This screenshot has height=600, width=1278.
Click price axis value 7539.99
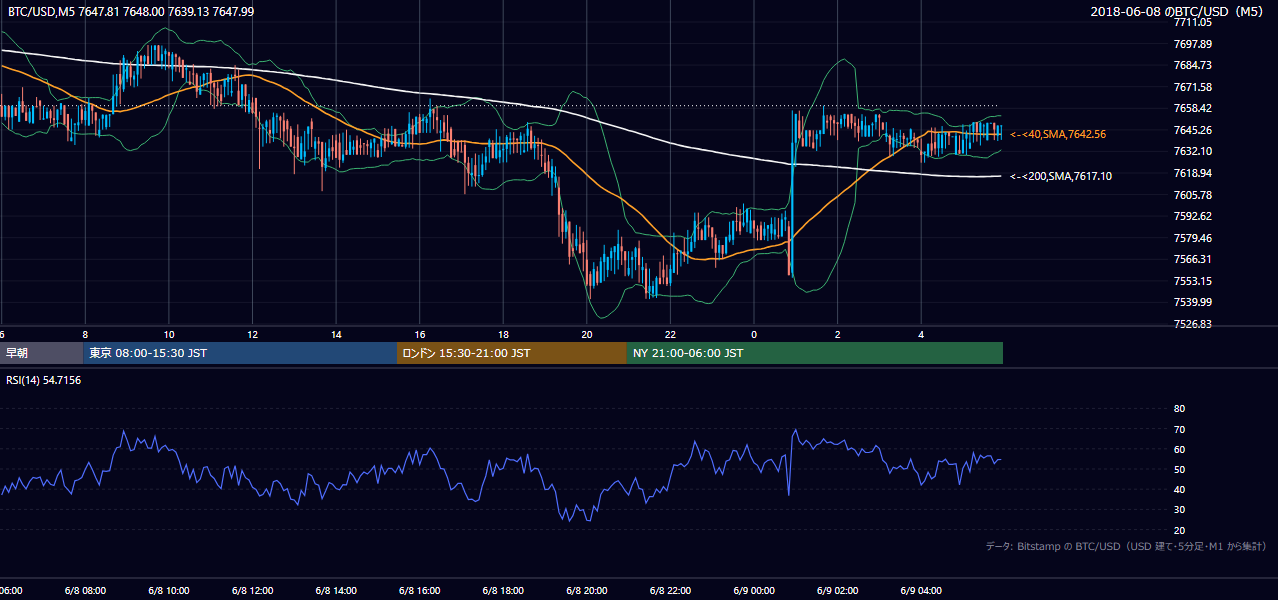[x=1192, y=302]
